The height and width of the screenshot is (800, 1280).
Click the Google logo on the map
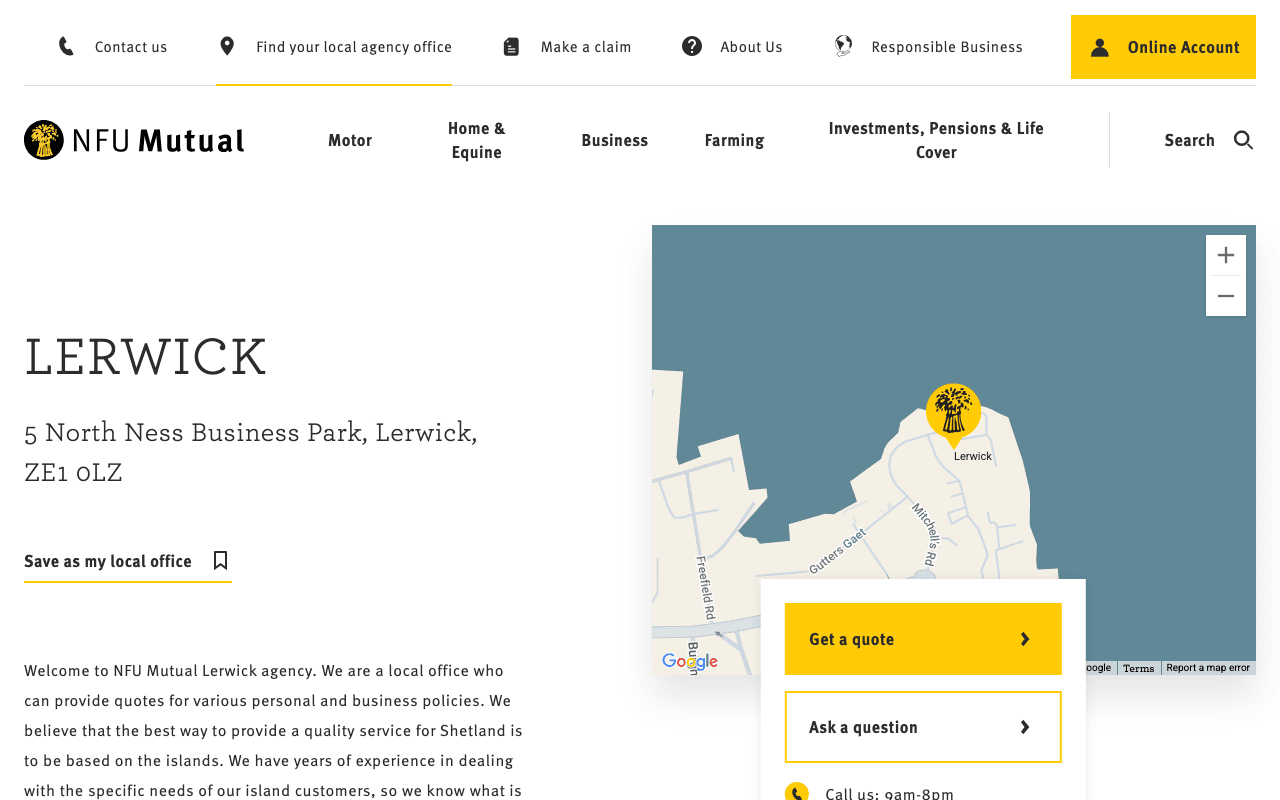tap(690, 662)
